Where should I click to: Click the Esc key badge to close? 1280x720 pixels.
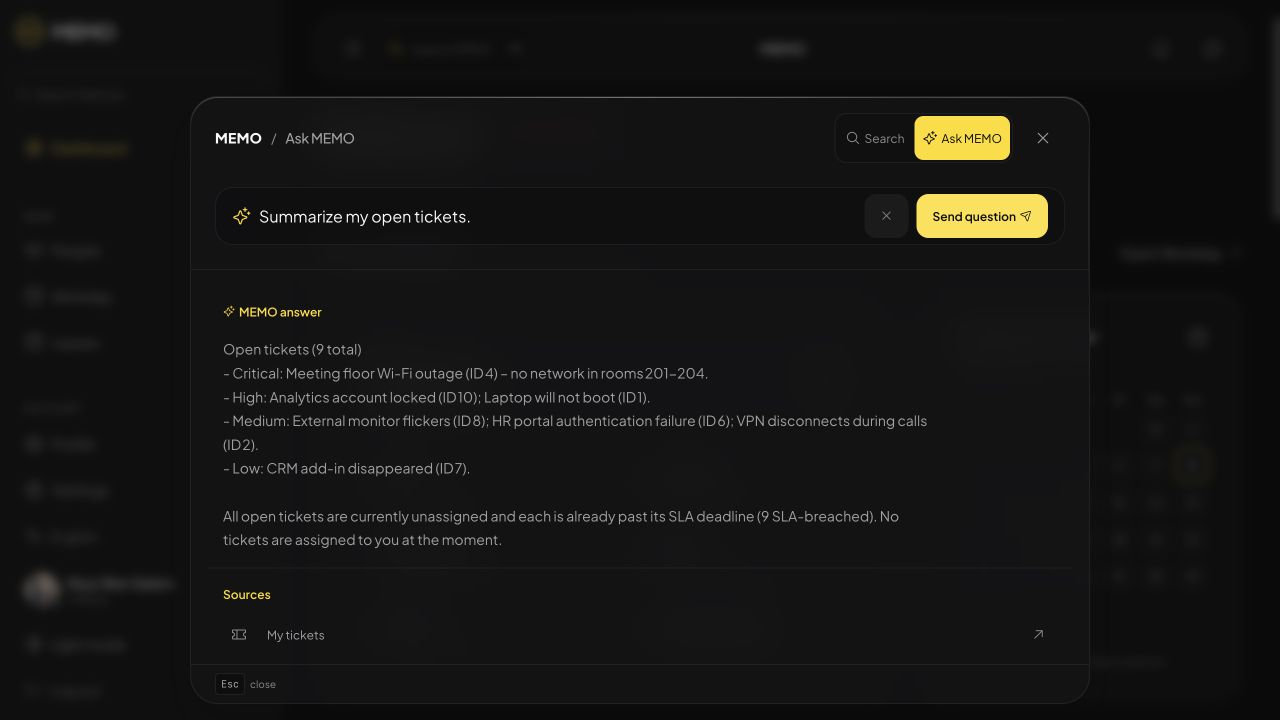tap(230, 684)
